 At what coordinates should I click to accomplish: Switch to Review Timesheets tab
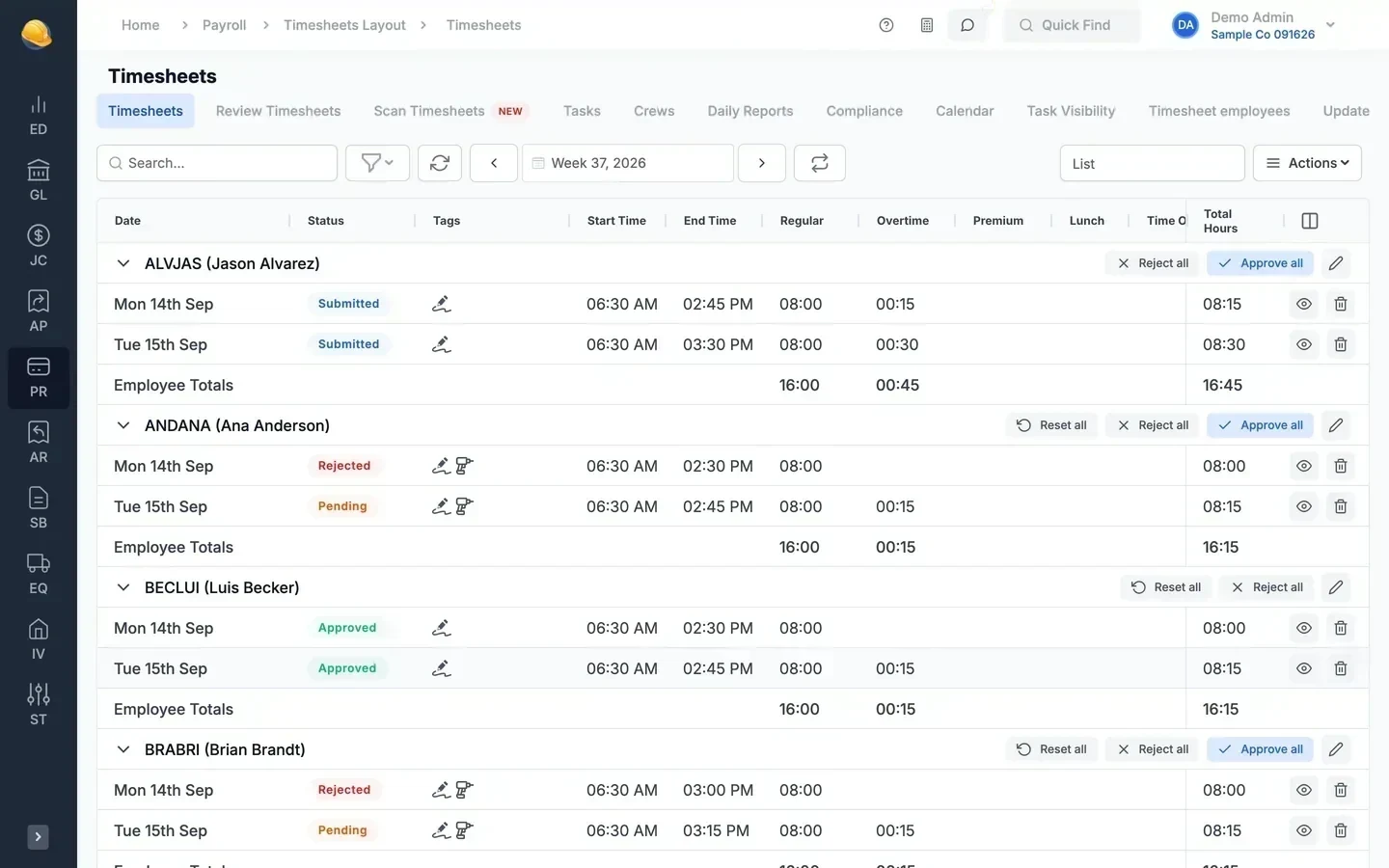click(x=278, y=111)
